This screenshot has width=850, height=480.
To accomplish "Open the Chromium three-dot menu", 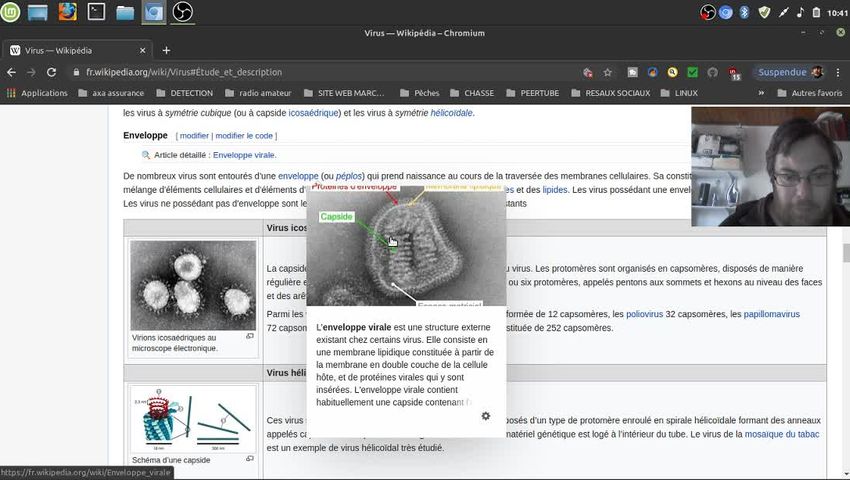I will 838,72.
